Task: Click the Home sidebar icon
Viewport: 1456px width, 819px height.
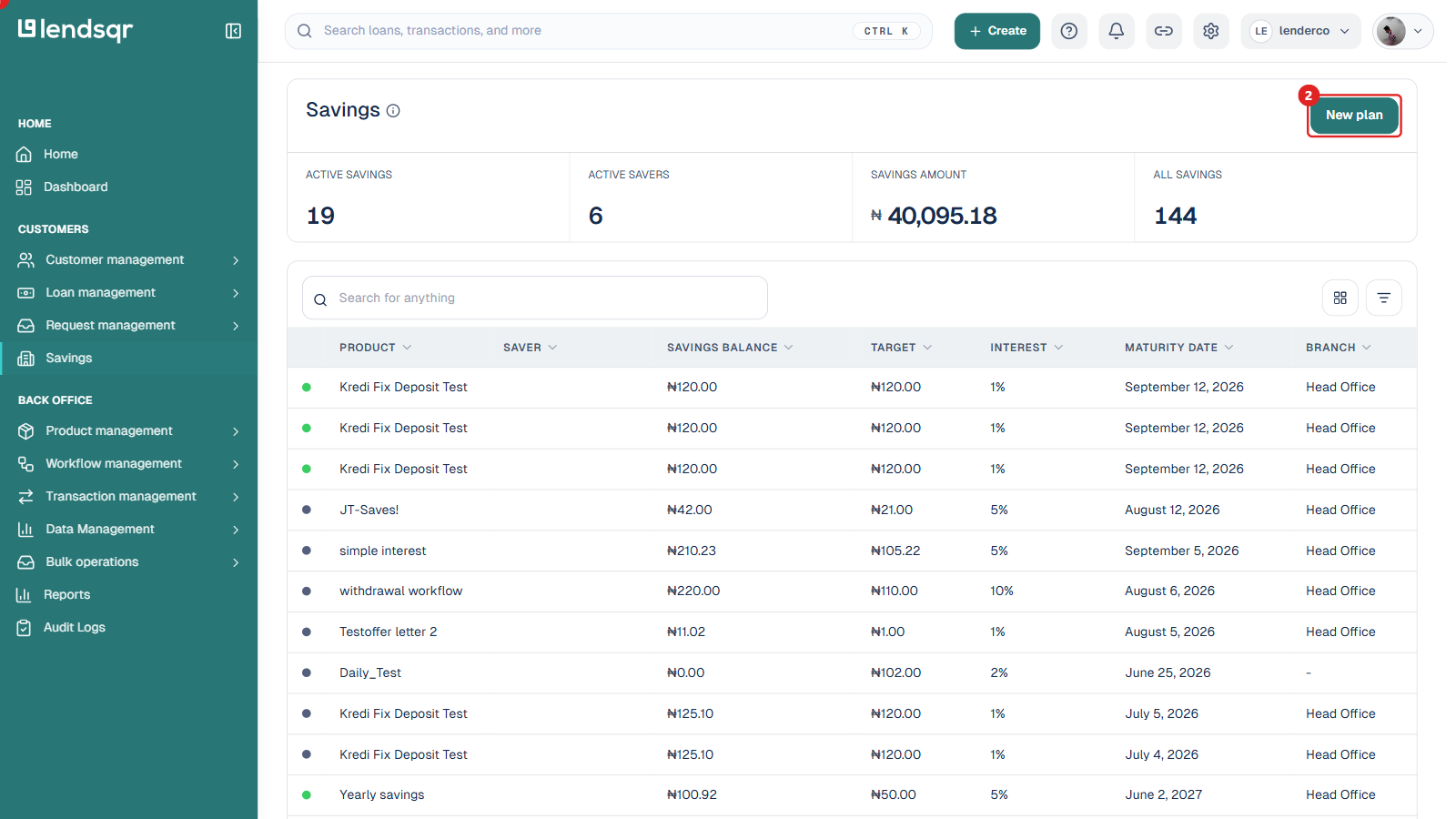Action: click(x=25, y=155)
